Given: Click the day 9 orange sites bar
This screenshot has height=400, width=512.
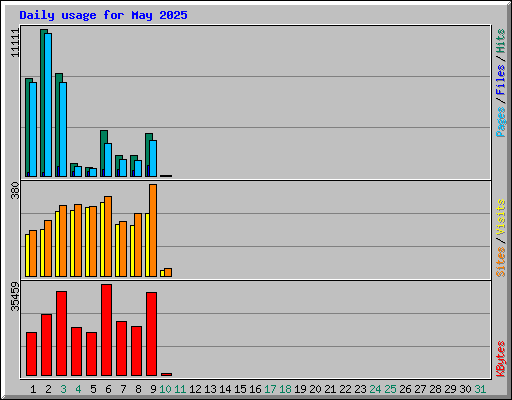Looking at the screenshot, I should (x=153, y=230).
